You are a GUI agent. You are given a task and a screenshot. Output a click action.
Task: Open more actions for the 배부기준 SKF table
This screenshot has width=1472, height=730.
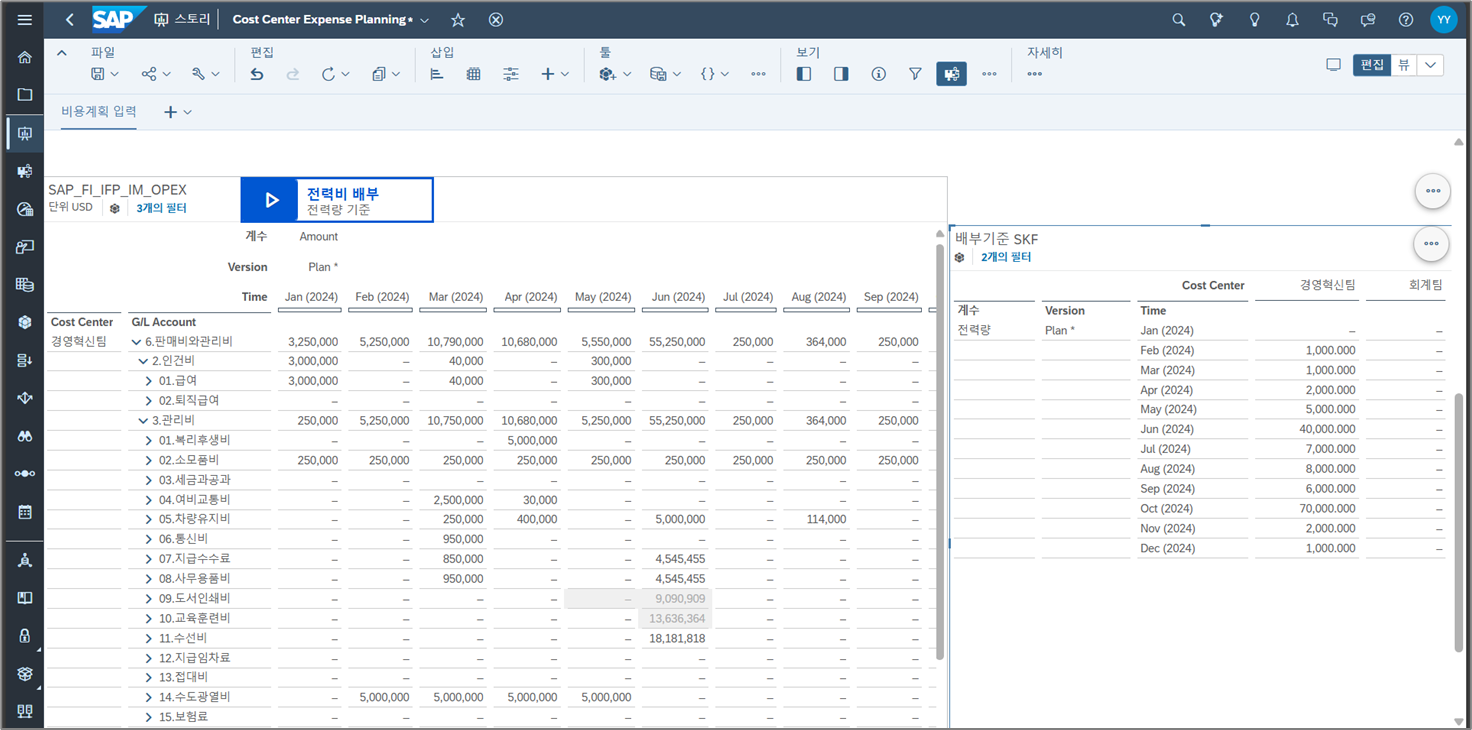point(1431,243)
